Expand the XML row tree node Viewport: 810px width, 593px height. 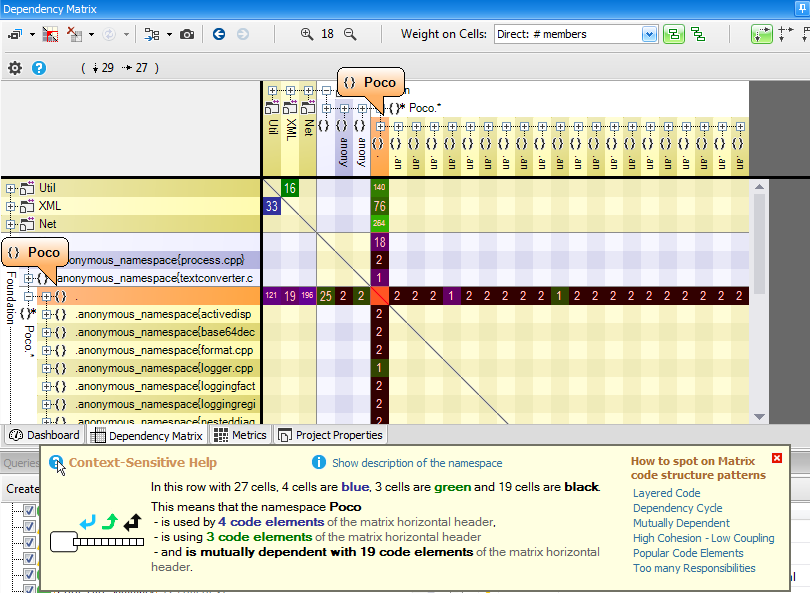point(11,206)
